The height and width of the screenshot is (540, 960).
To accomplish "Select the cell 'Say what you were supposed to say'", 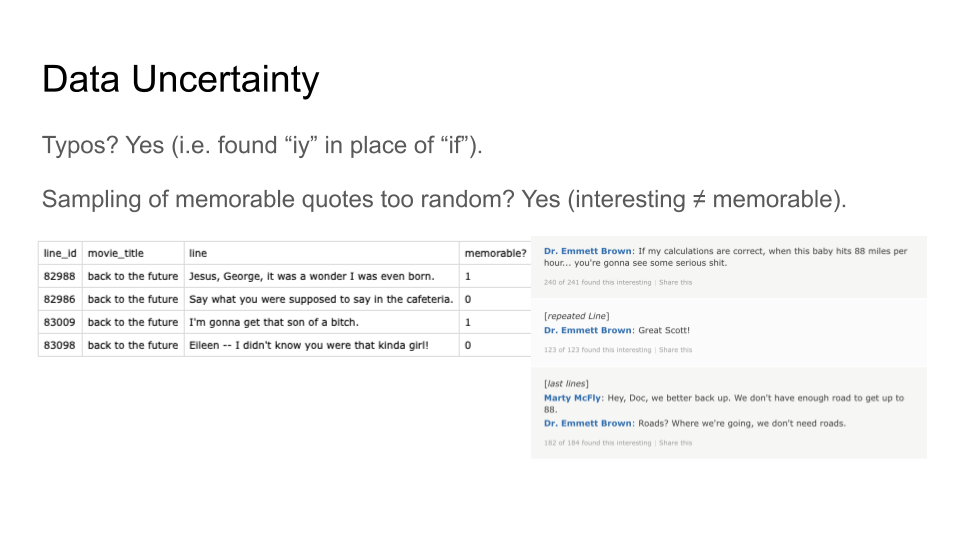I will pos(321,299).
